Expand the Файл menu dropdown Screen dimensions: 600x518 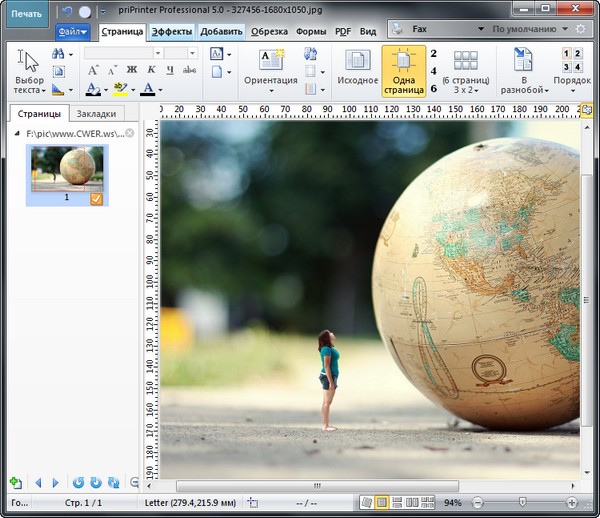72,31
